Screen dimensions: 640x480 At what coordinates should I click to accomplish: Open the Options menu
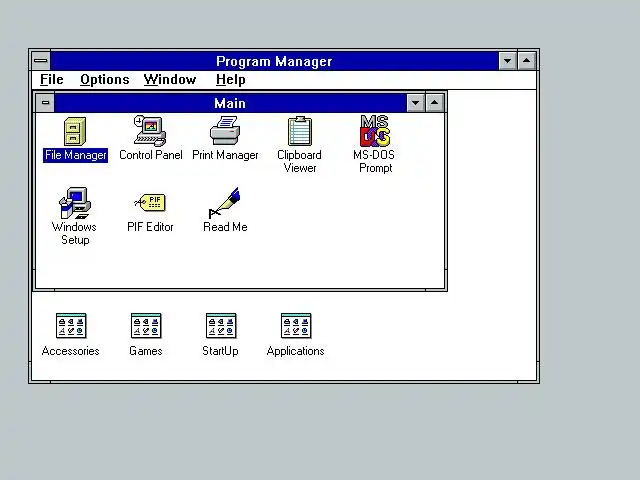pyautogui.click(x=105, y=80)
